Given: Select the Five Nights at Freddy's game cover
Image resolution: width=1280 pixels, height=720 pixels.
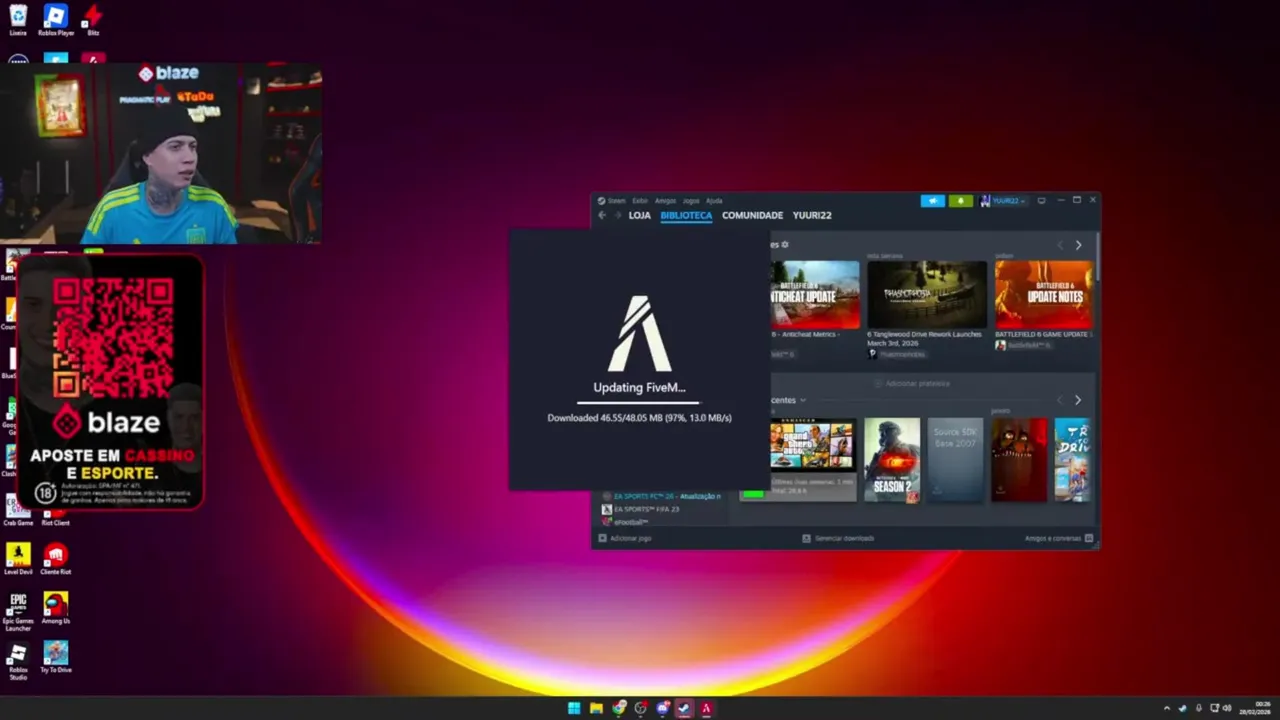Looking at the screenshot, I should point(1019,460).
